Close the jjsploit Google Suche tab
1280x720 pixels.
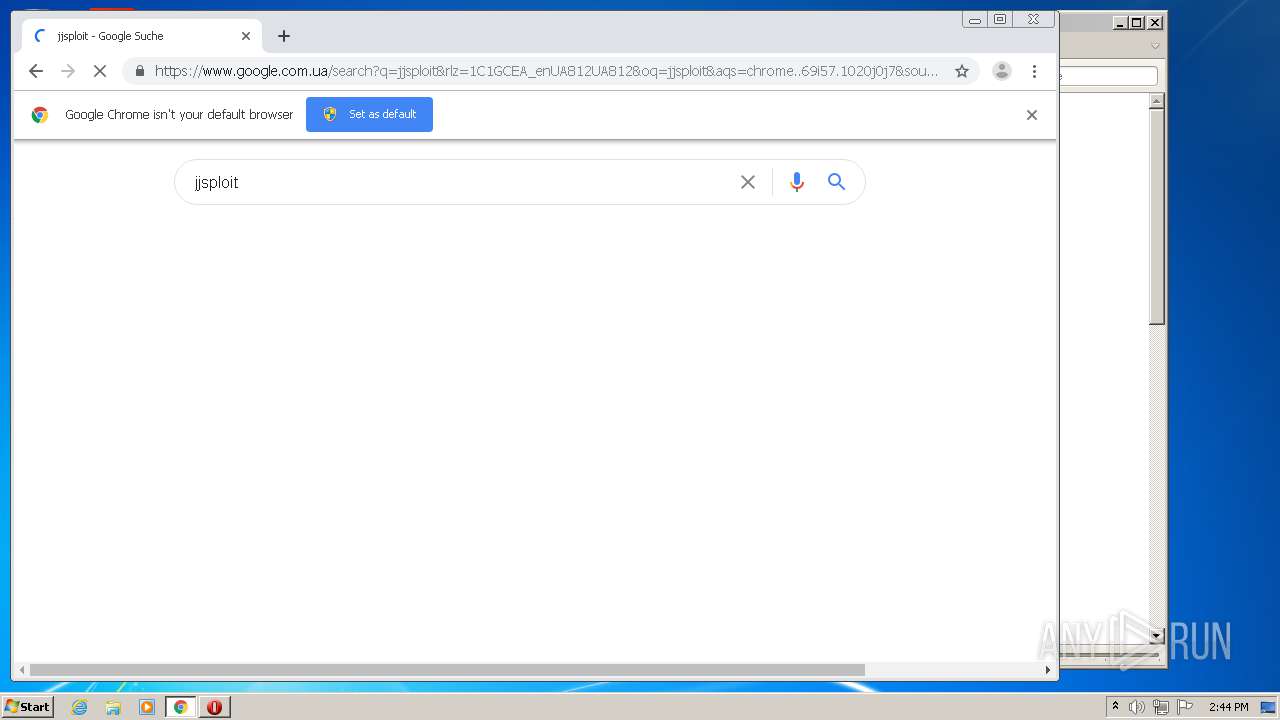246,36
